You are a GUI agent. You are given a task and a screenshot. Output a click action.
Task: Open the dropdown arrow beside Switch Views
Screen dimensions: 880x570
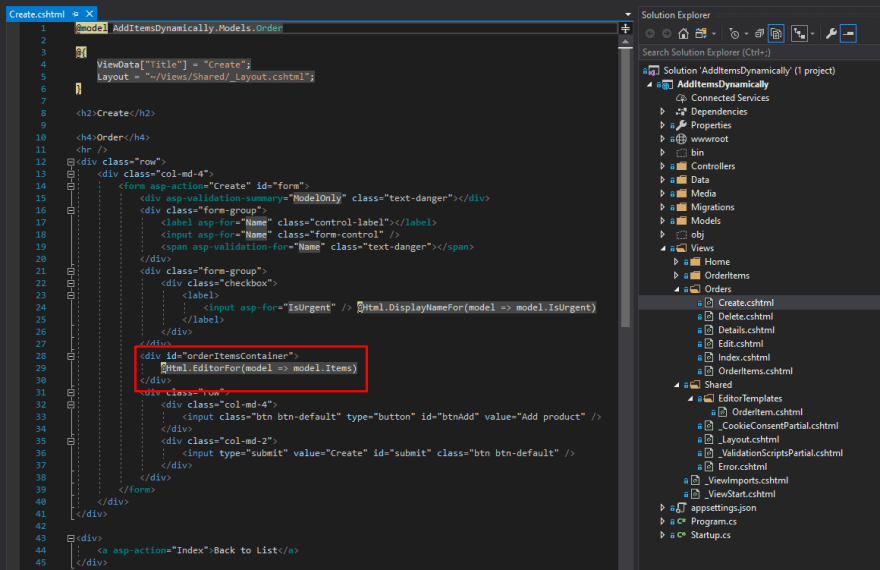(714, 34)
